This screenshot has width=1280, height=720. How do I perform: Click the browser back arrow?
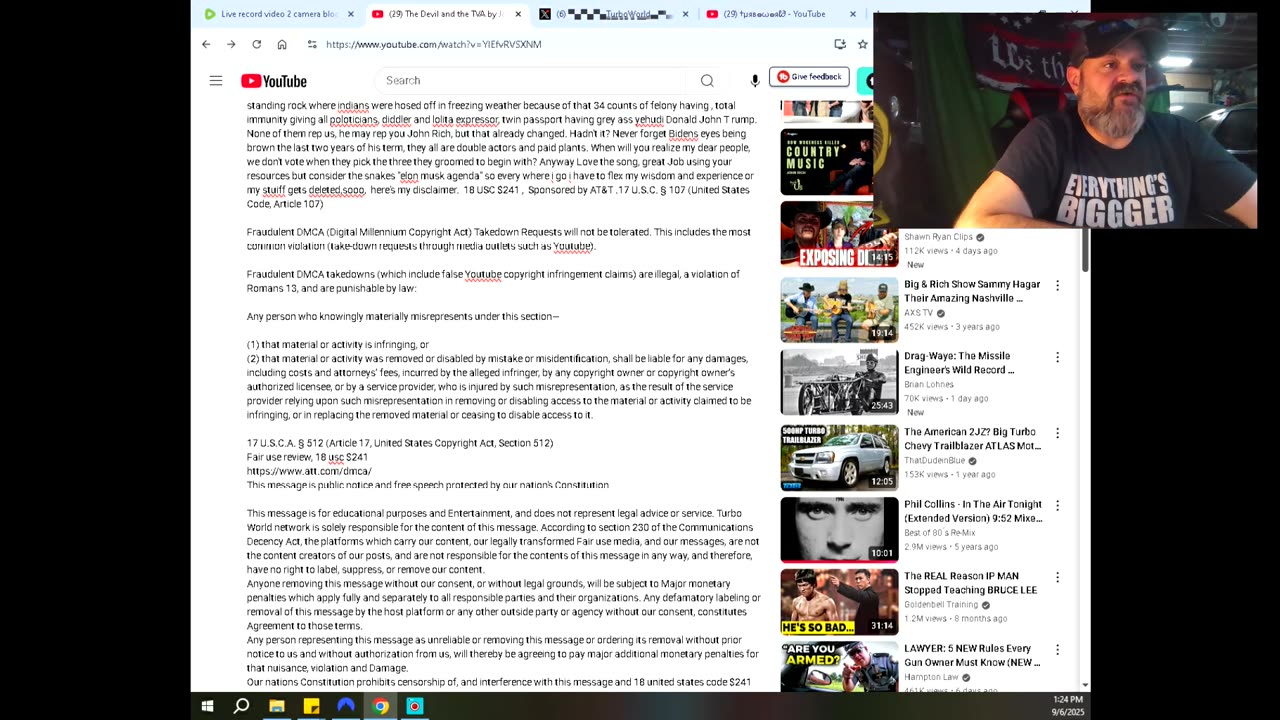point(206,44)
